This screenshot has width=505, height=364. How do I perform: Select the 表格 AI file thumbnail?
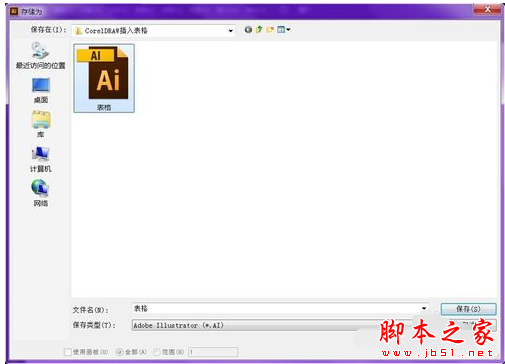104,78
